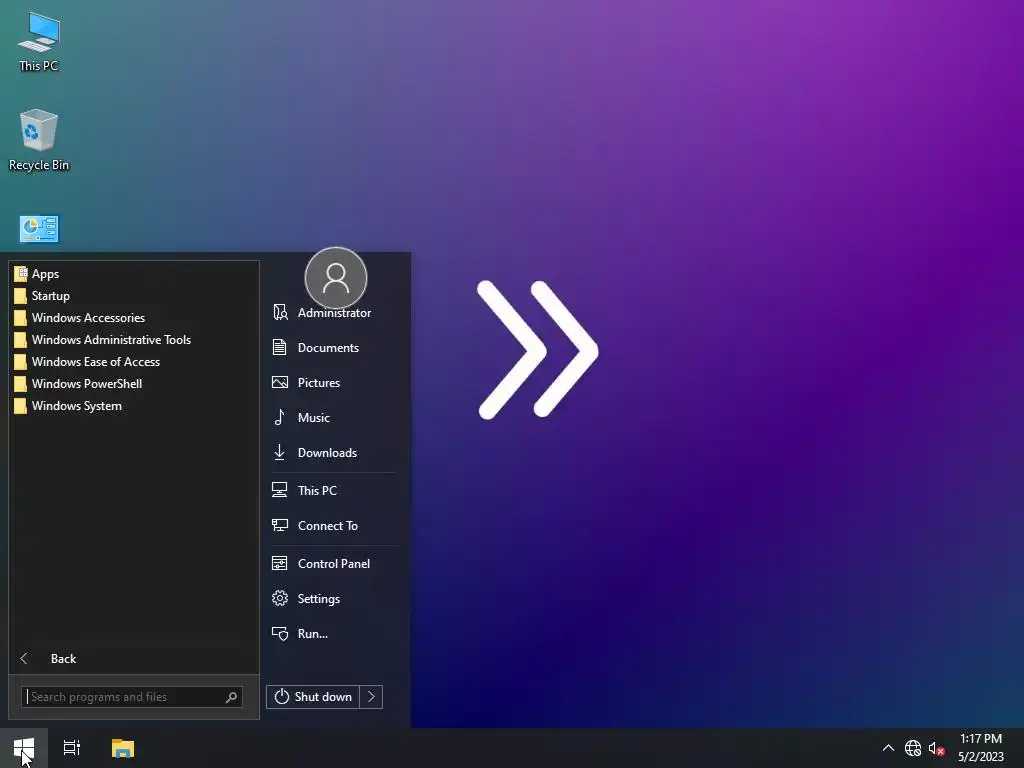This screenshot has height=768, width=1024.
Task: Expand Windows System folder
Action: pyautogui.click(x=134, y=406)
